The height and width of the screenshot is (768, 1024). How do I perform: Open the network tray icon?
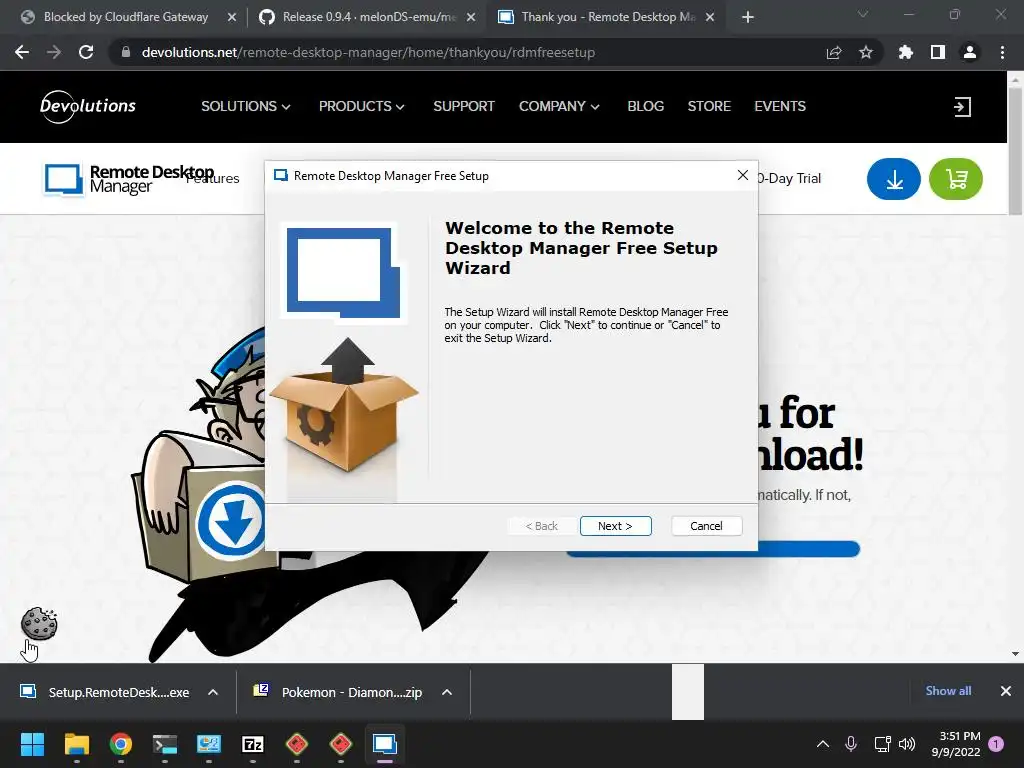(x=882, y=744)
